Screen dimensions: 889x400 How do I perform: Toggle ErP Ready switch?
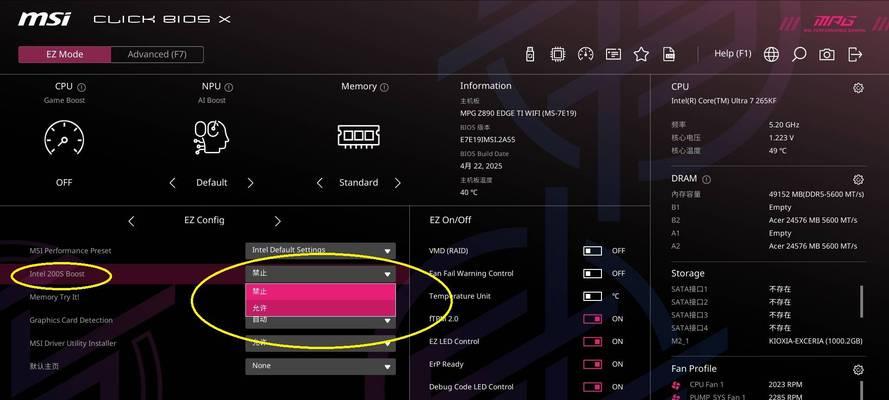tap(592, 364)
